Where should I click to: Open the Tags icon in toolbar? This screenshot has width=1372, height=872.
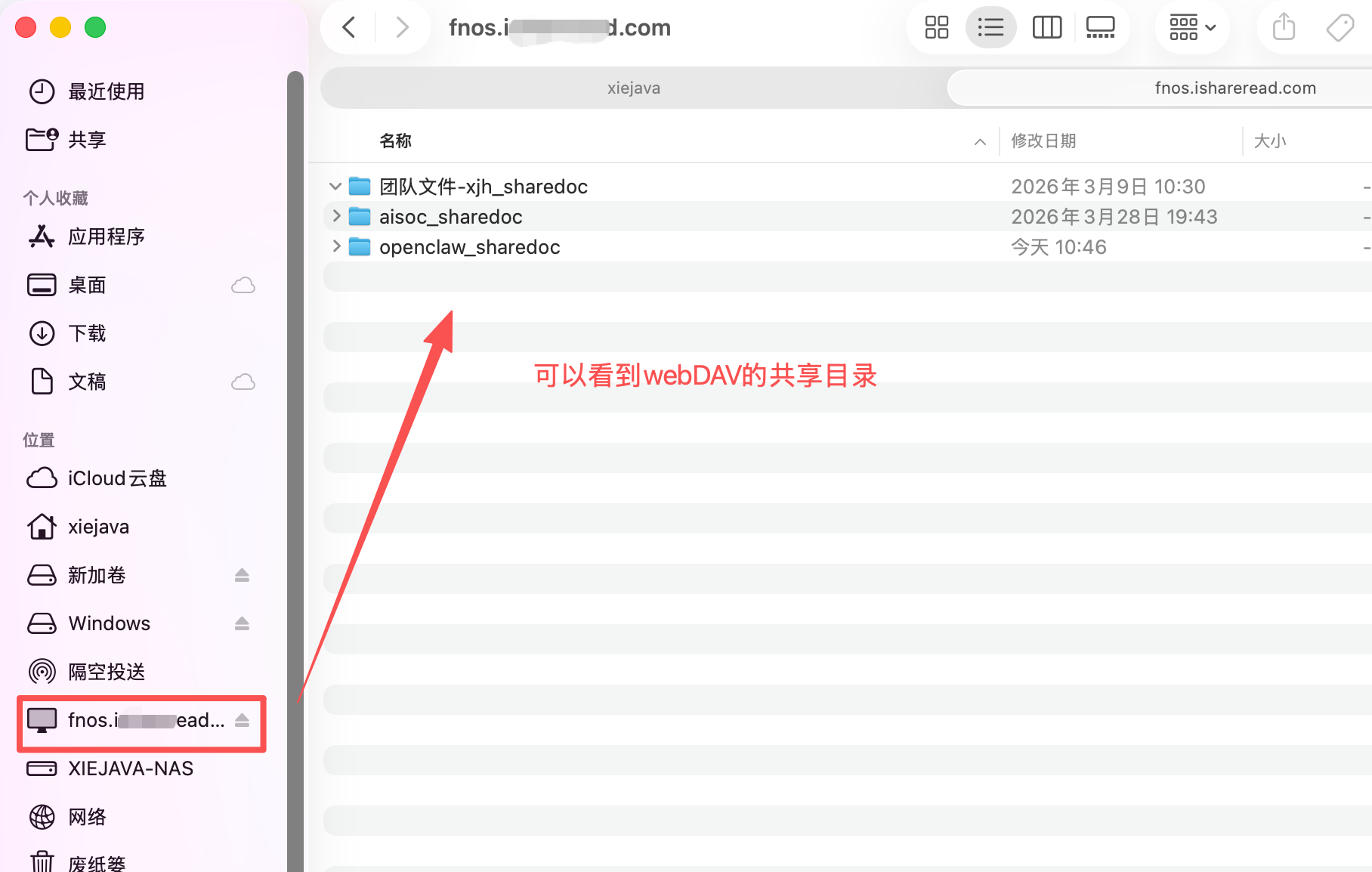pos(1340,27)
